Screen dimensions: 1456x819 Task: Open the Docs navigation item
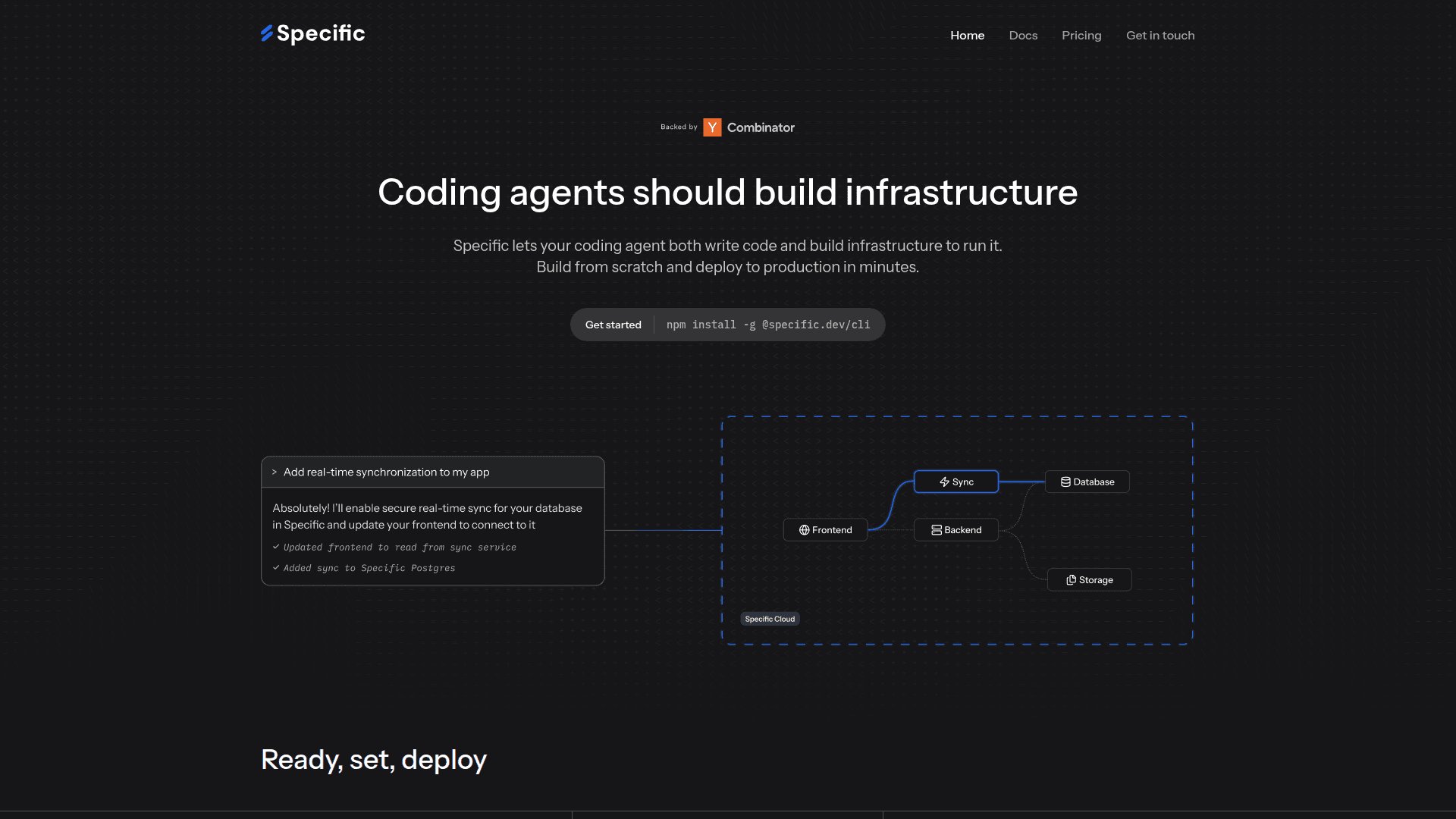pos(1023,36)
